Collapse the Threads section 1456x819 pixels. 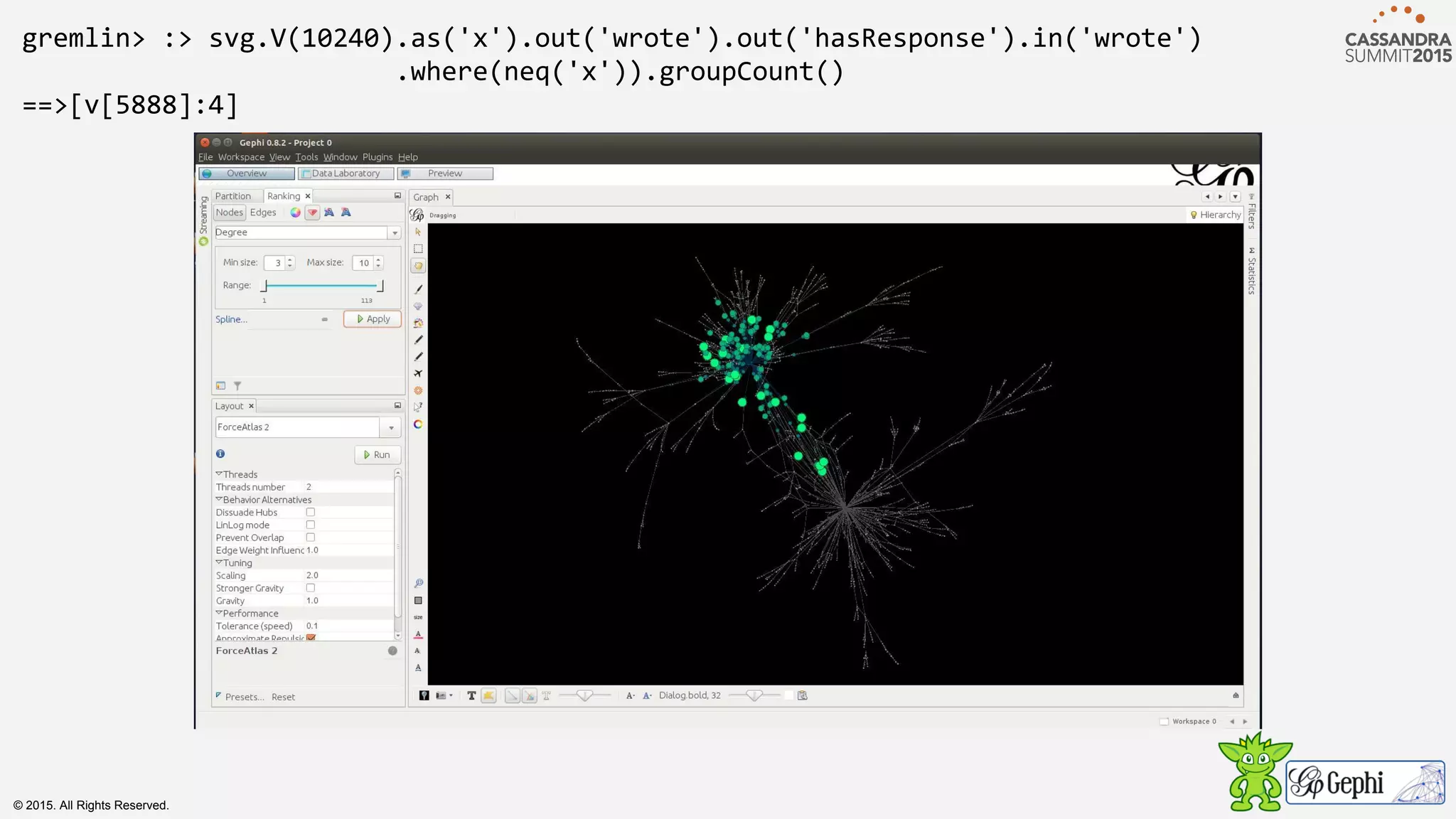pyautogui.click(x=219, y=473)
